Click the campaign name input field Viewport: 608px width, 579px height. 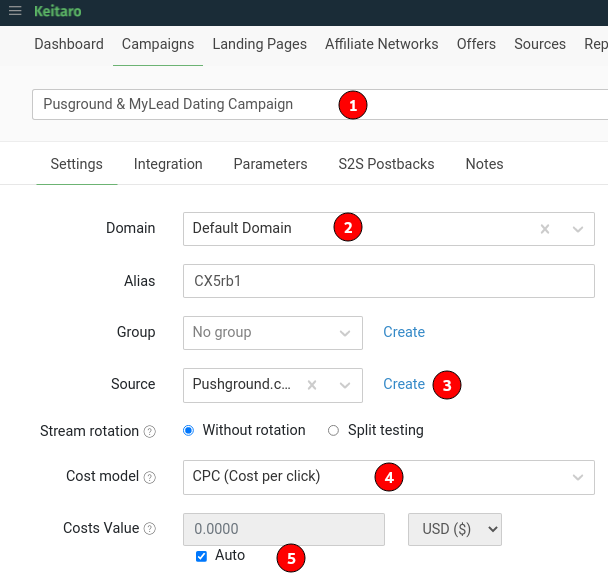tap(320, 104)
